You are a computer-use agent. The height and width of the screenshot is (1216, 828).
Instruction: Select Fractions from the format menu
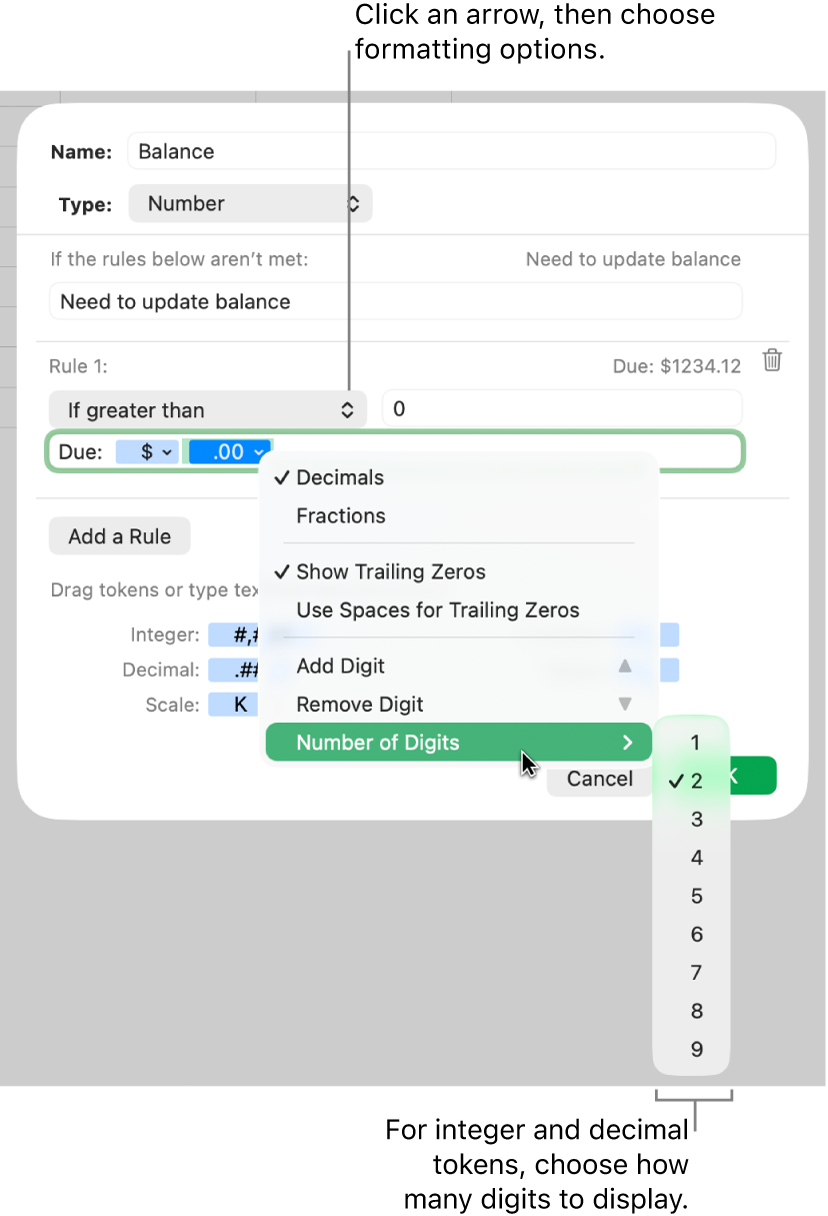(x=340, y=515)
